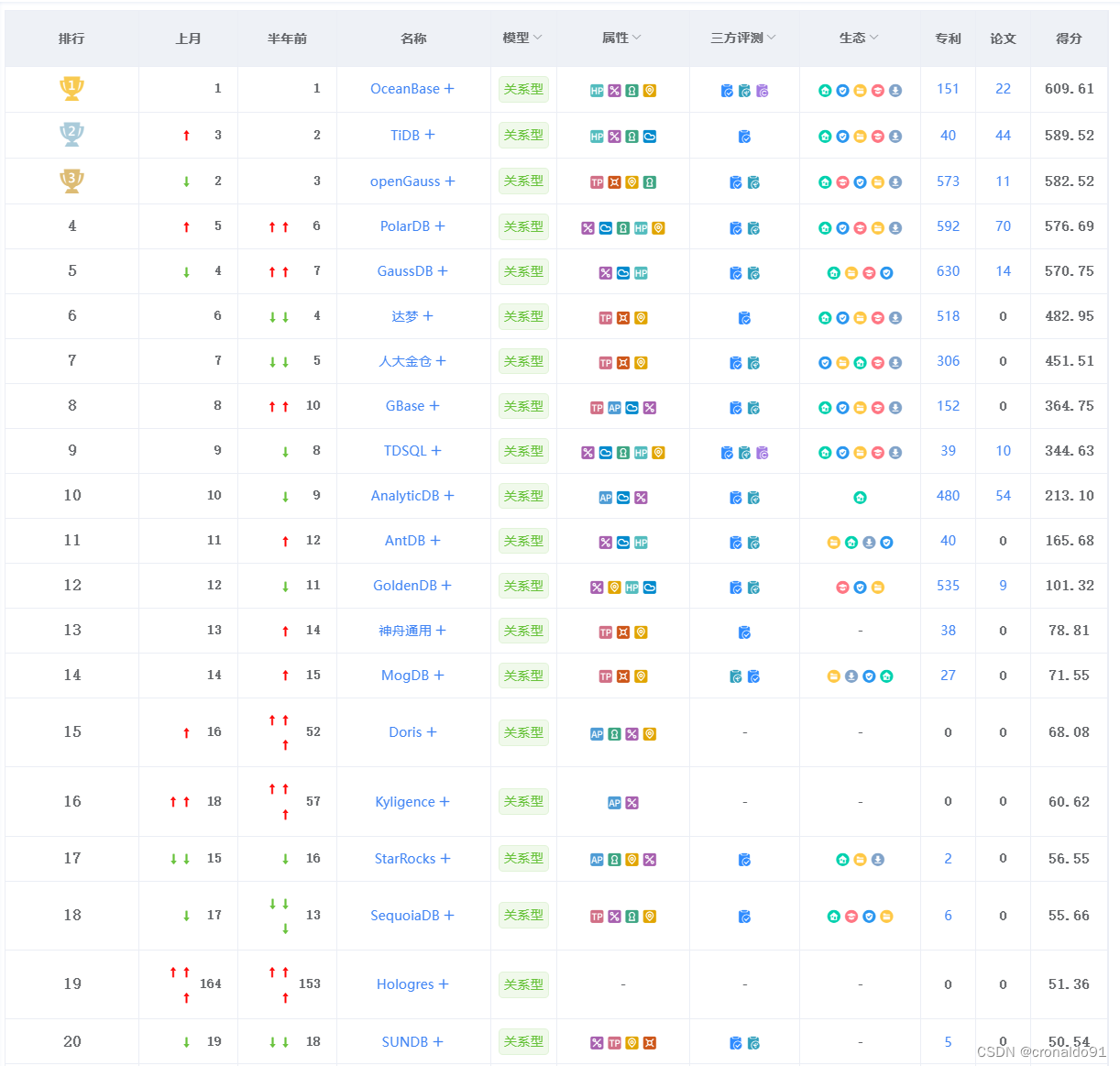Click paper count 22 for OceanBase

(1003, 89)
